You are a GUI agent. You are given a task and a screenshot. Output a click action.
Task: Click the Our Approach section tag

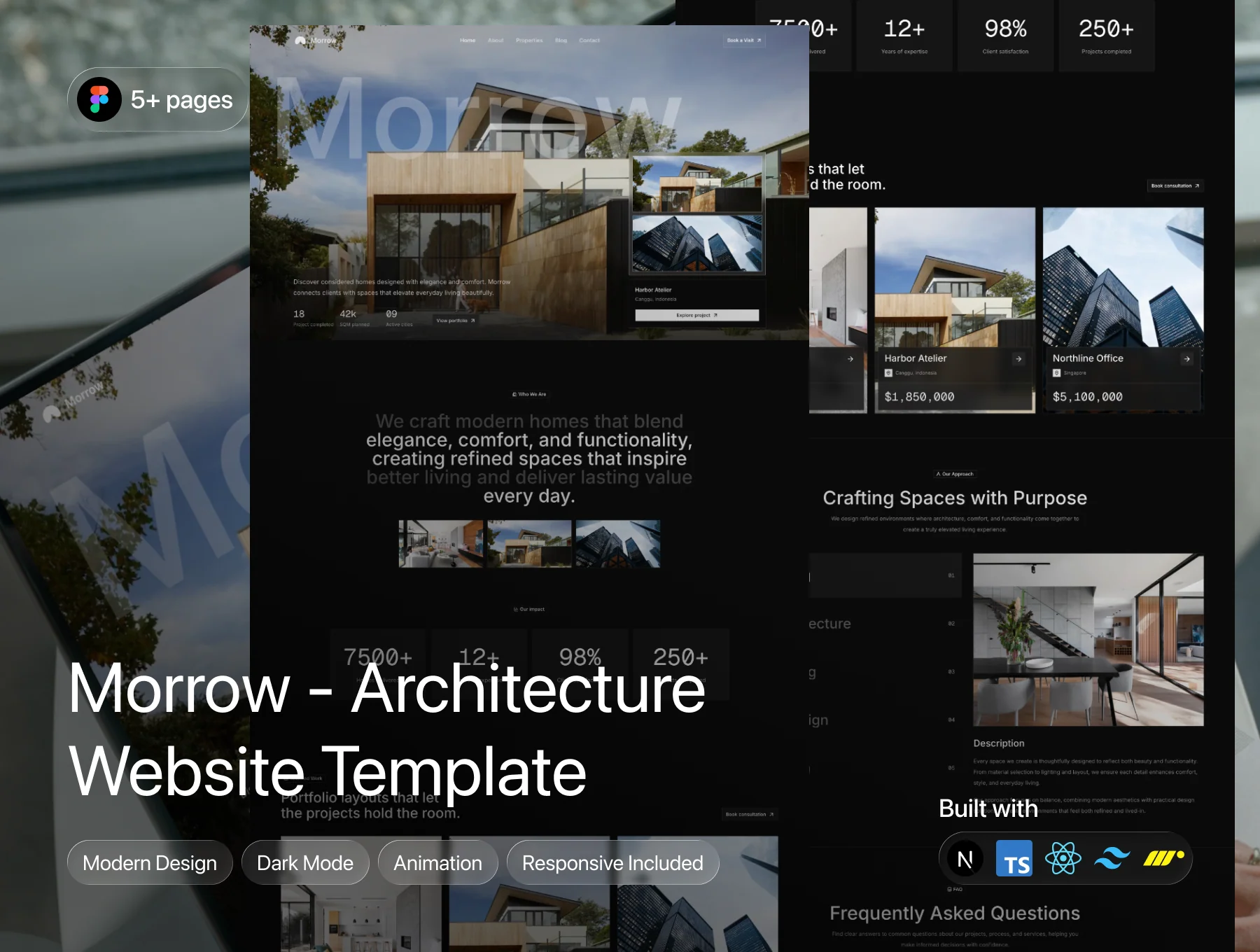pyautogui.click(x=955, y=474)
